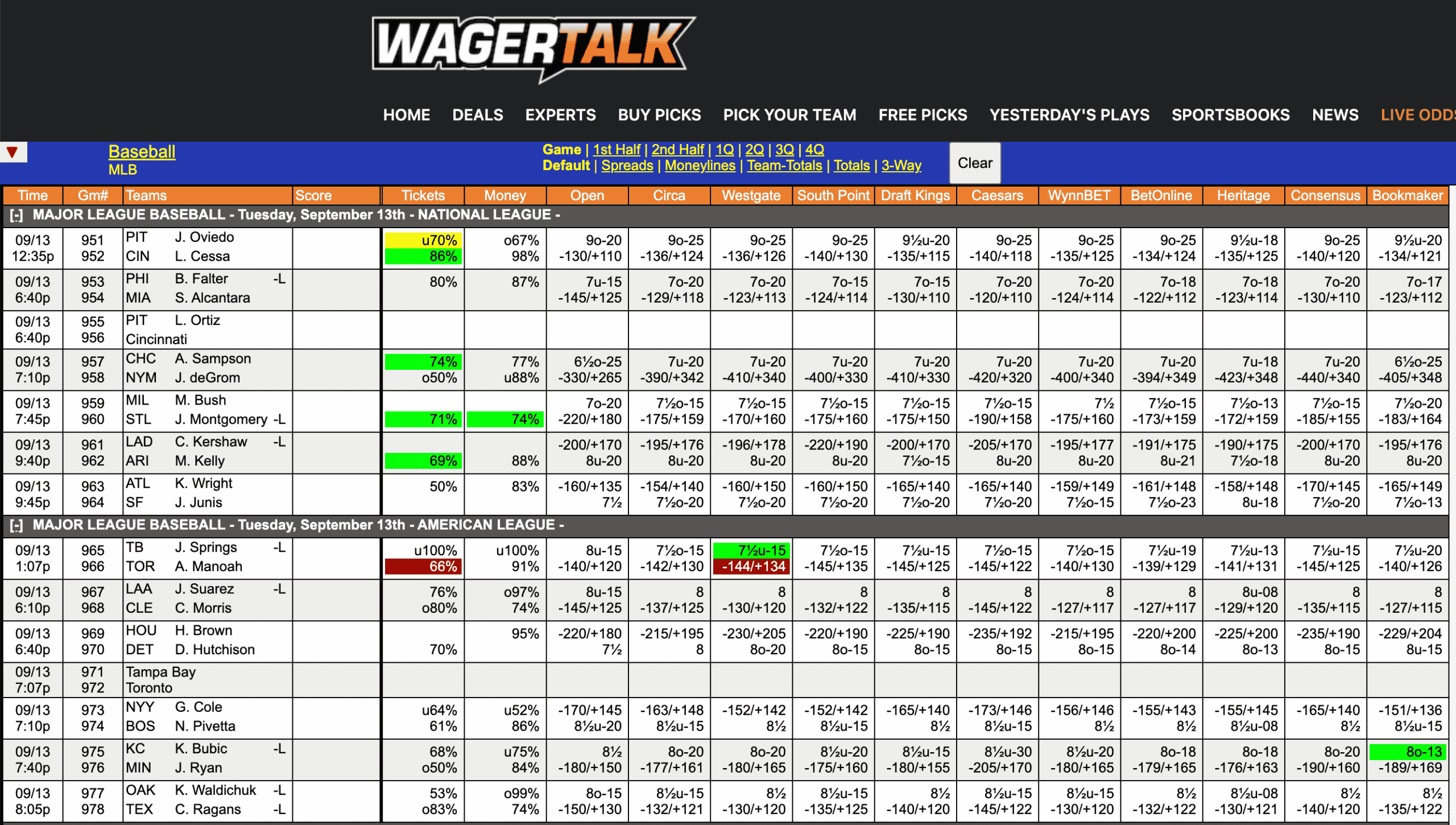The image size is (1456, 825).
Task: Click K. Waldichuk pitcher cell
Action: [216, 790]
